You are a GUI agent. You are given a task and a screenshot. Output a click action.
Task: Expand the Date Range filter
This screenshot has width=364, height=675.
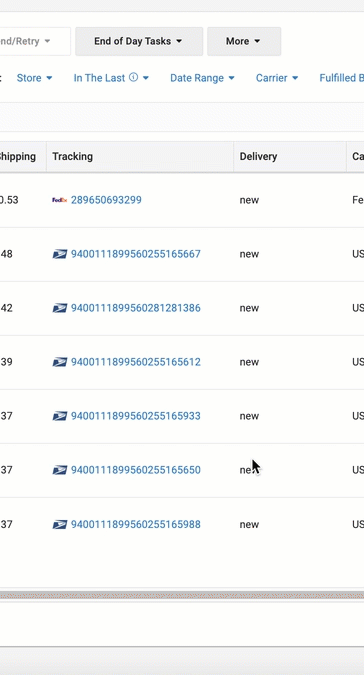click(202, 78)
